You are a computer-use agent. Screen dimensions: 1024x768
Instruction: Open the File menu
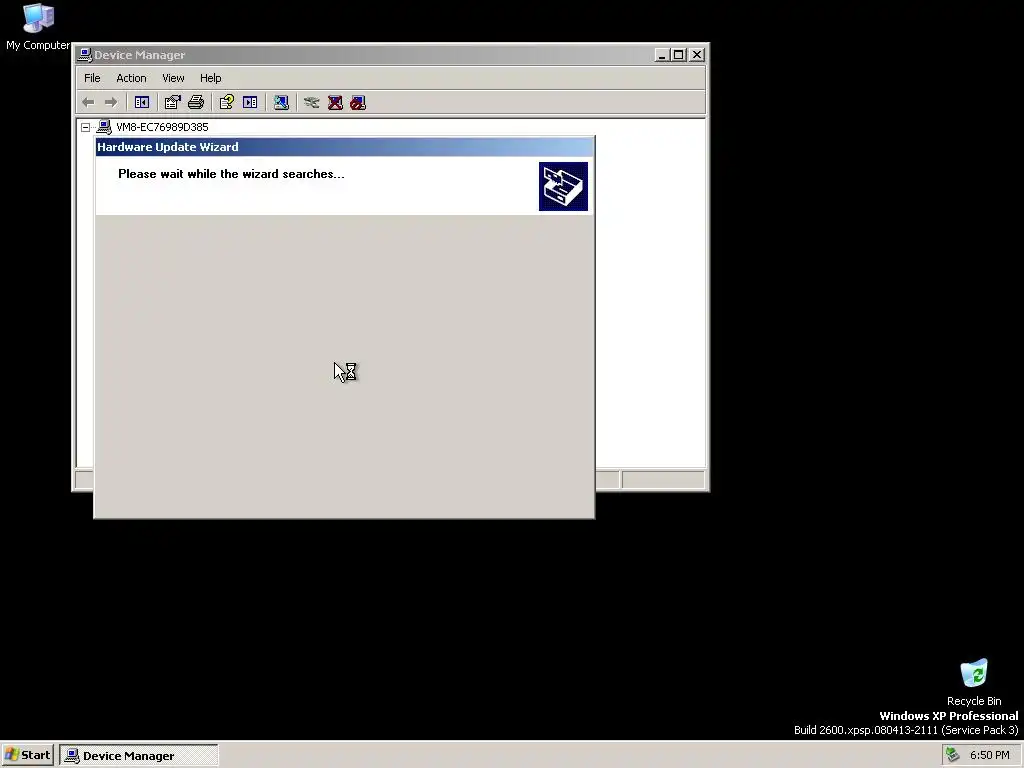tap(92, 78)
